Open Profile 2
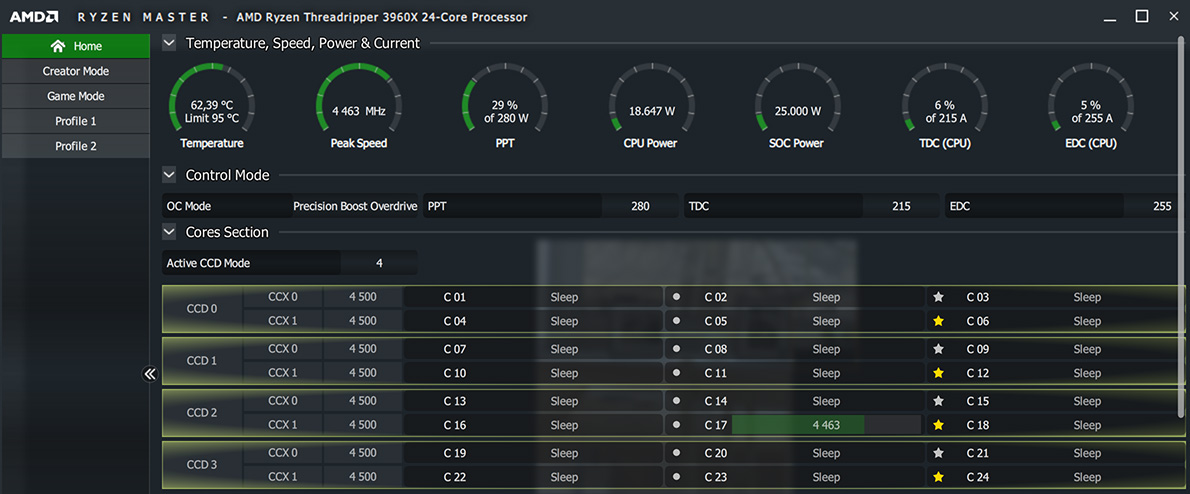 pyautogui.click(x=75, y=146)
